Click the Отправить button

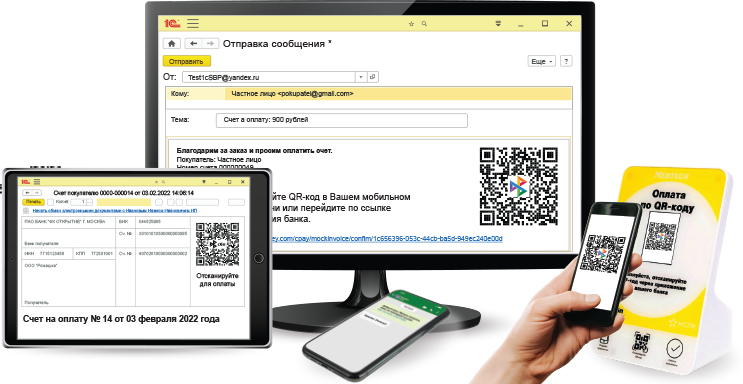pos(186,61)
